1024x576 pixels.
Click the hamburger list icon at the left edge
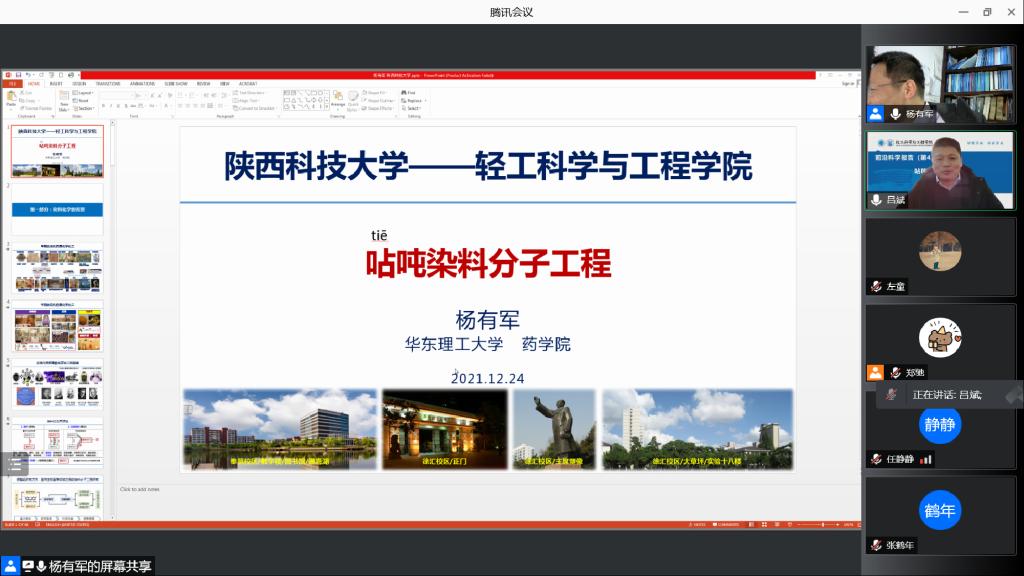13,463
